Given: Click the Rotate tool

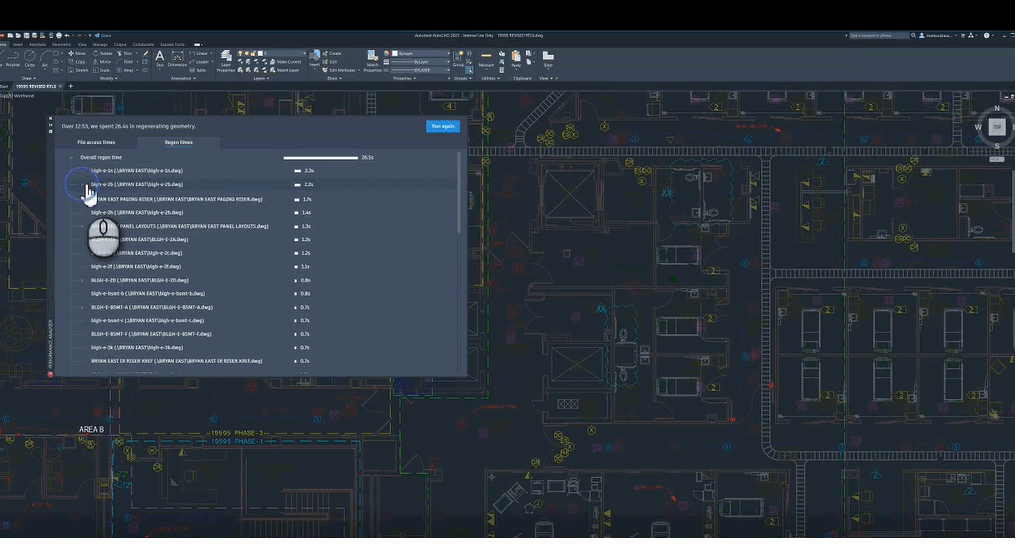Looking at the screenshot, I should [x=103, y=53].
